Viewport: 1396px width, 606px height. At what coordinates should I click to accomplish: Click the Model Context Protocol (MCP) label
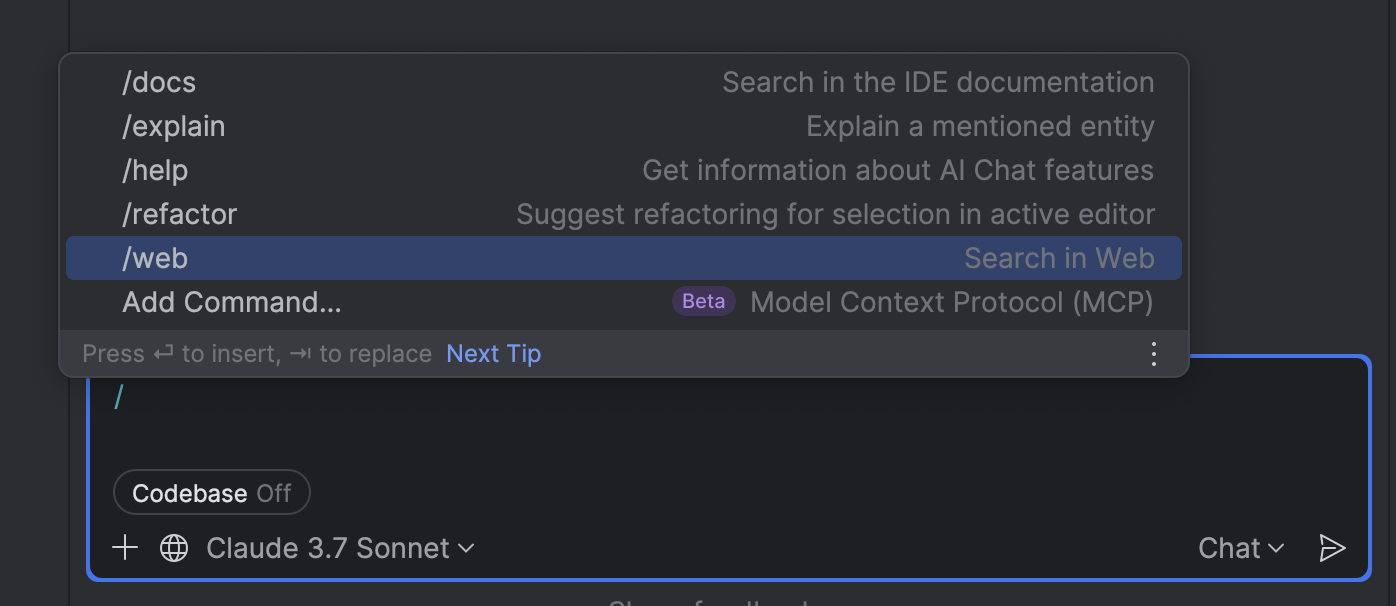[x=951, y=302]
